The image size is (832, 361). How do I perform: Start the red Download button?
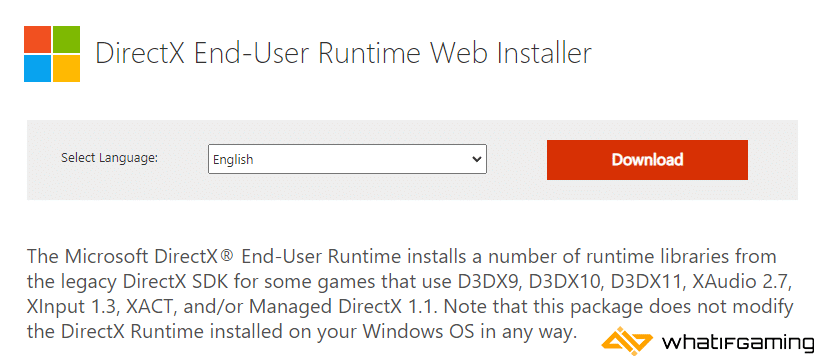click(x=647, y=160)
